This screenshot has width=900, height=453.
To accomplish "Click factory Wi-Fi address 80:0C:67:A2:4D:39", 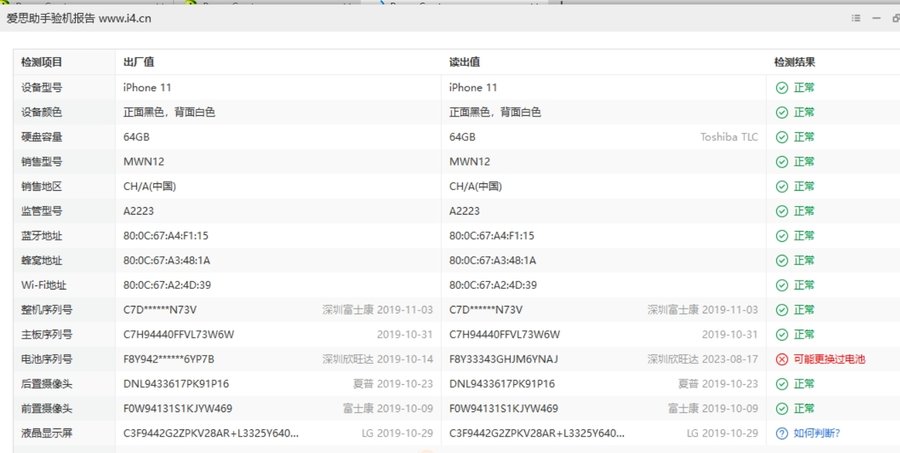I will pyautogui.click(x=167, y=285).
